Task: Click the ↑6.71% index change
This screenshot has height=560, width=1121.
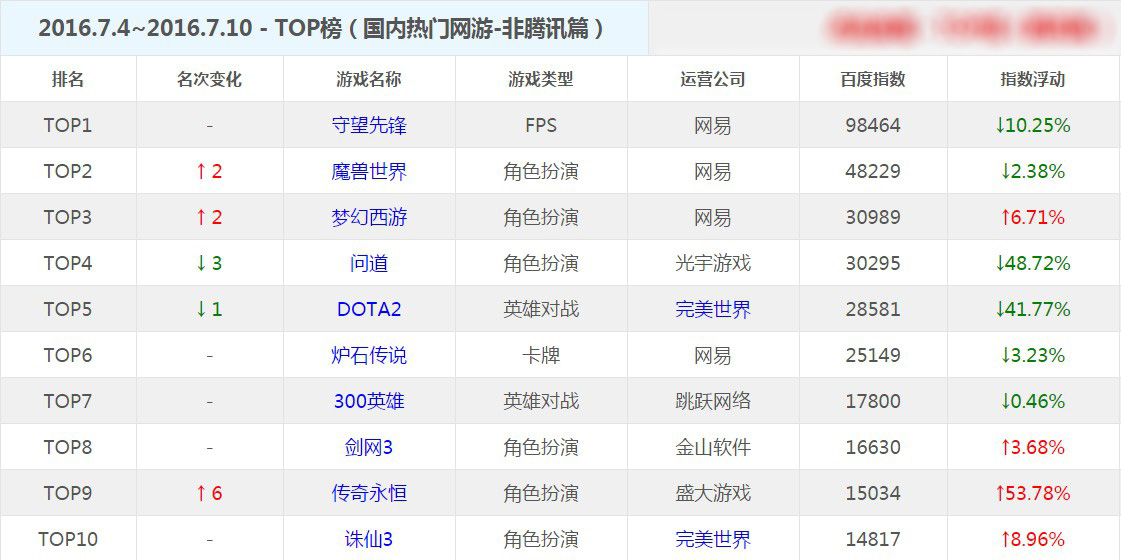Action: tap(1033, 217)
